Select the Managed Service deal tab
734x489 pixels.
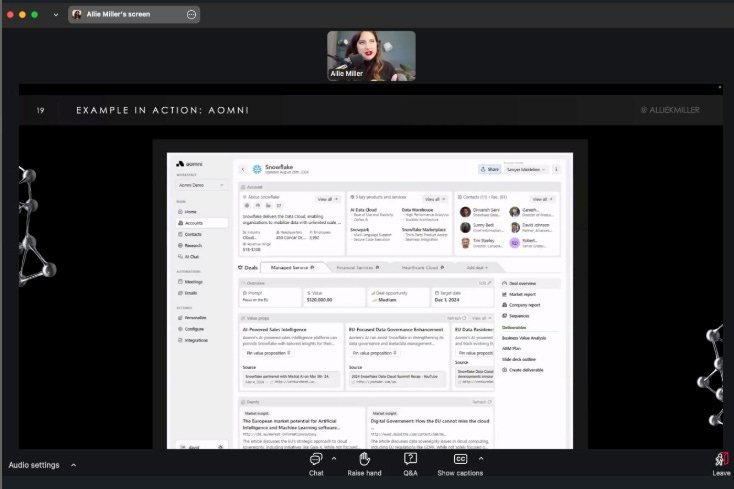pos(293,268)
